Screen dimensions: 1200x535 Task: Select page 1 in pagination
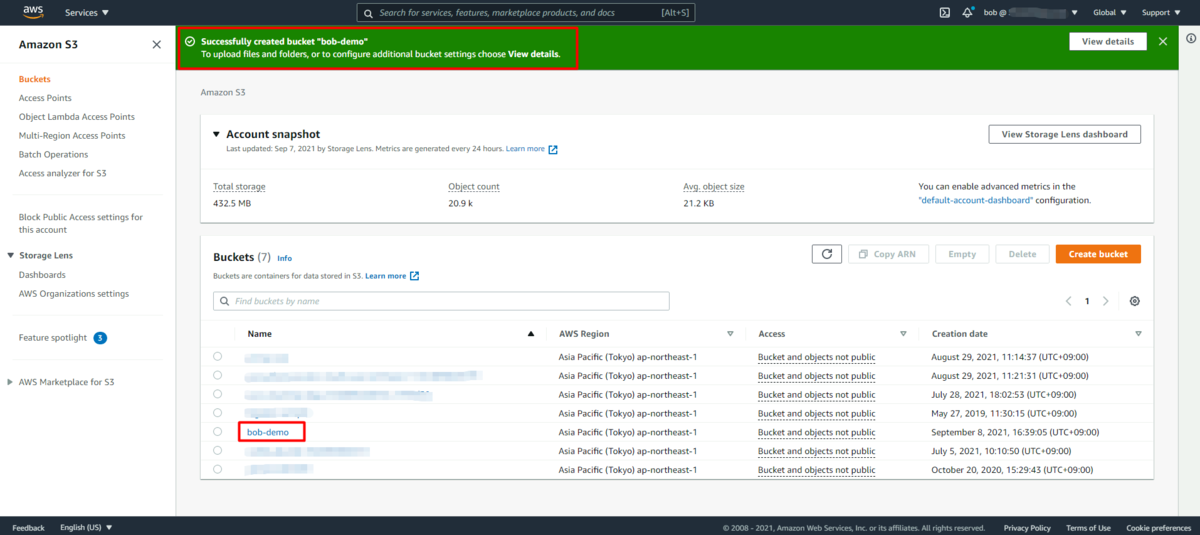pyautogui.click(x=1087, y=301)
